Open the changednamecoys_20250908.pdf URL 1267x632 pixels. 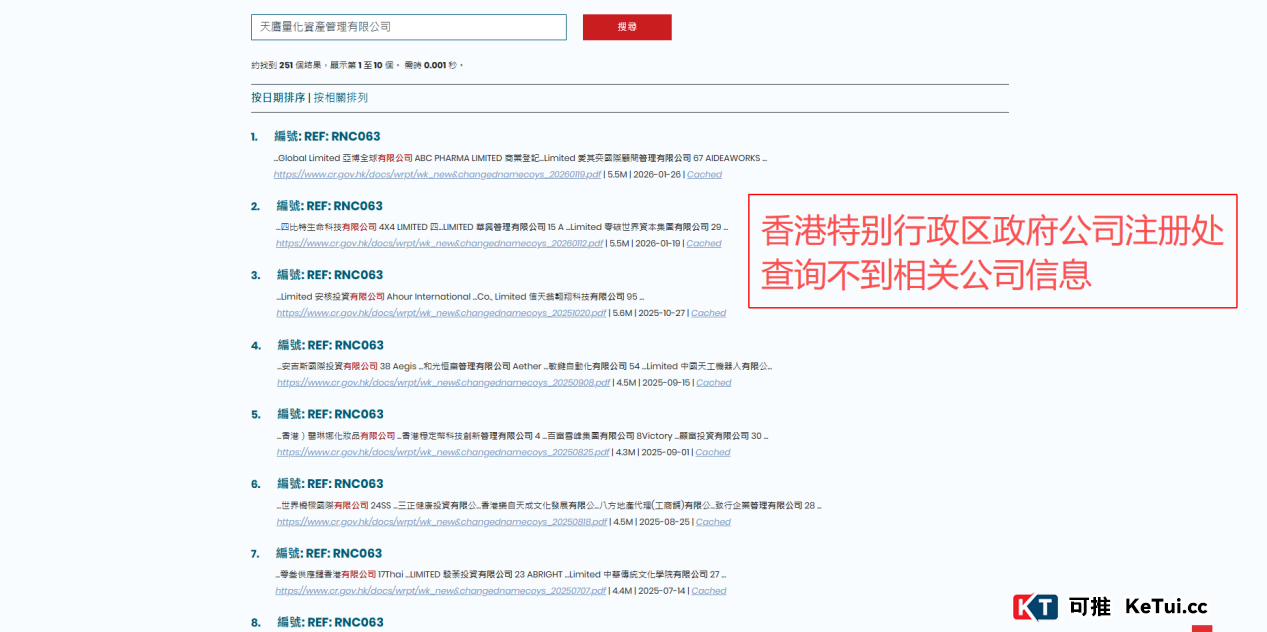(444, 382)
